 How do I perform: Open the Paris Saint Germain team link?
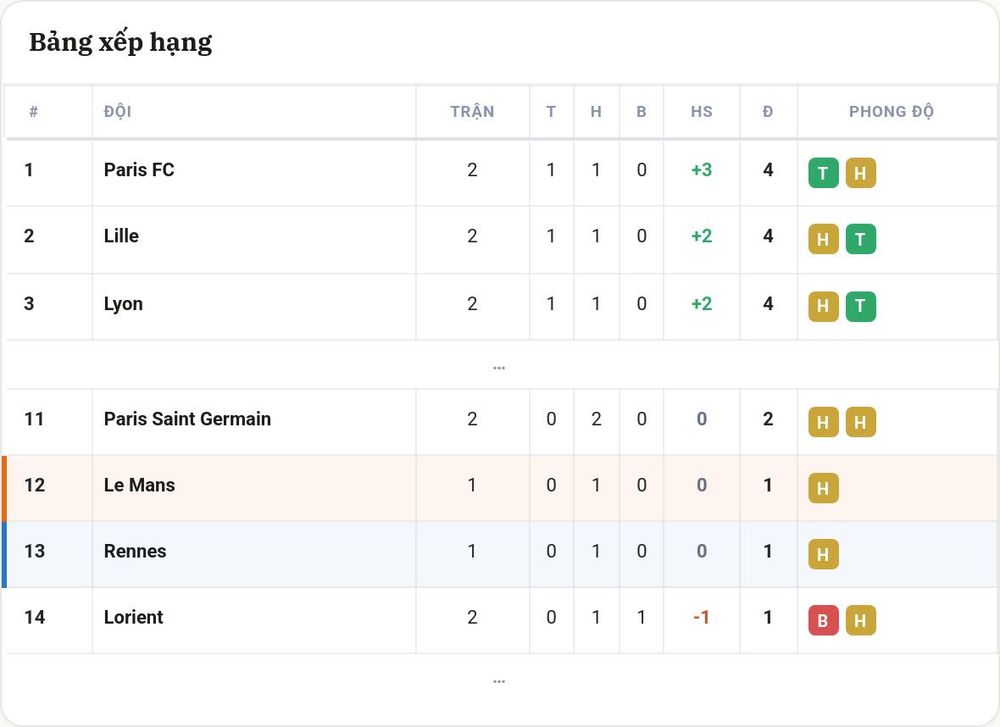click(188, 419)
